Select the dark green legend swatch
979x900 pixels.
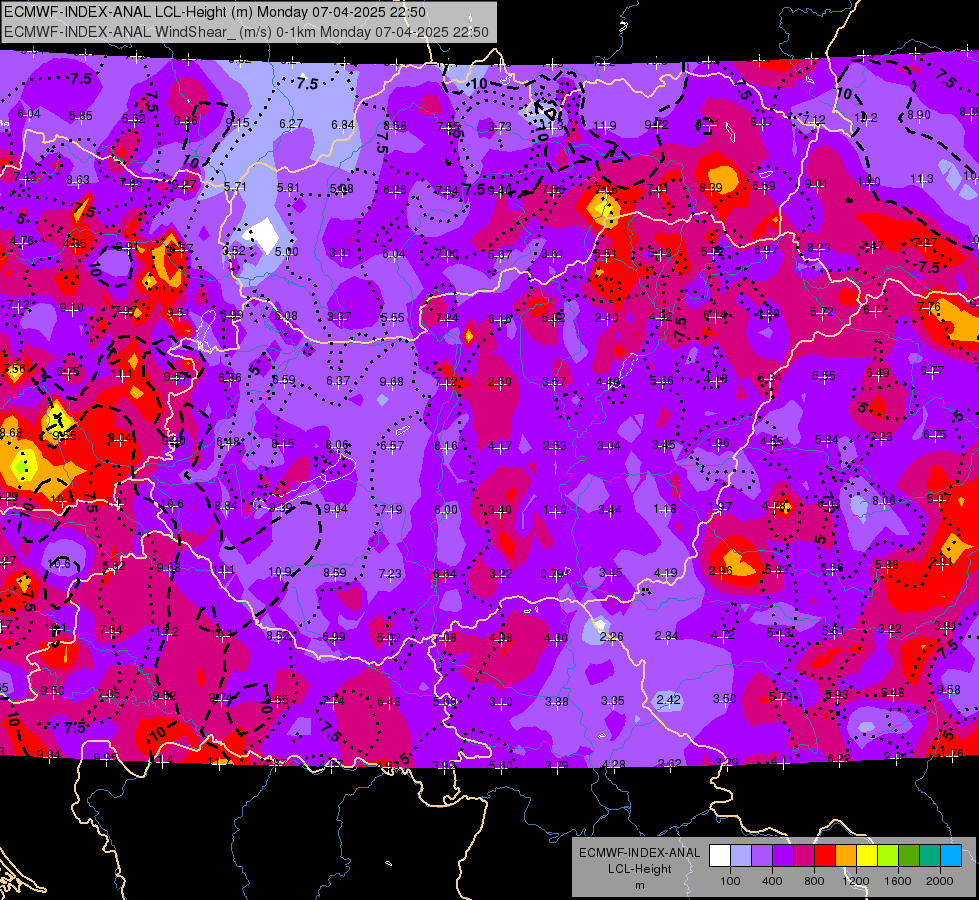[x=909, y=856]
